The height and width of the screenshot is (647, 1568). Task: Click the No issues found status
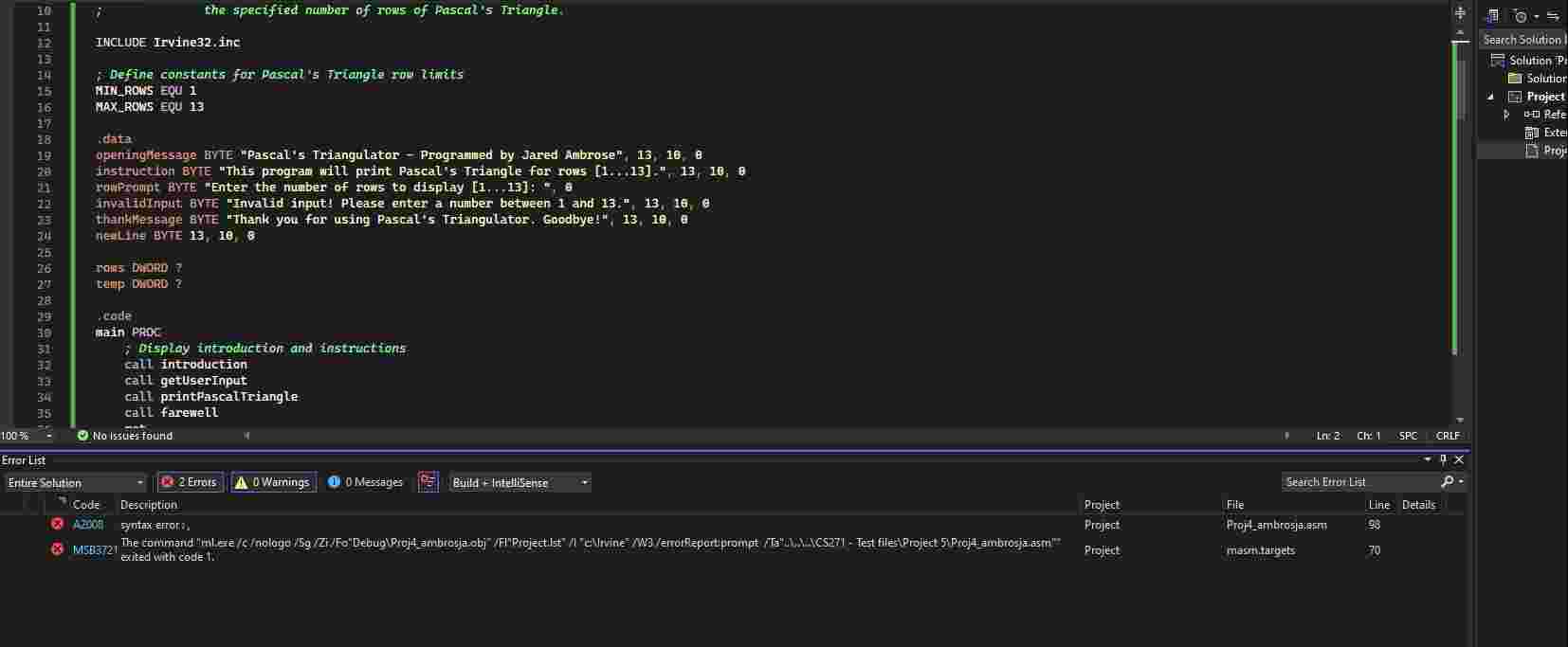click(133, 436)
